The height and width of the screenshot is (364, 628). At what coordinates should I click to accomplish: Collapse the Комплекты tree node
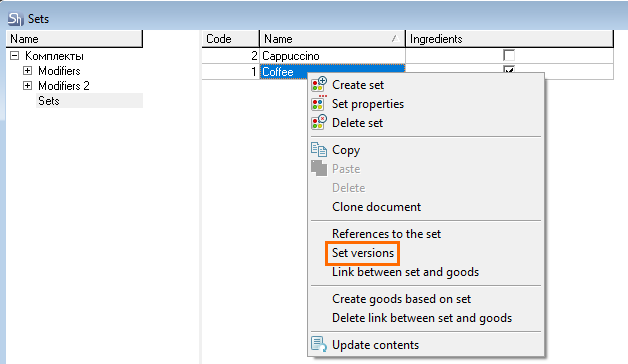(x=14, y=55)
